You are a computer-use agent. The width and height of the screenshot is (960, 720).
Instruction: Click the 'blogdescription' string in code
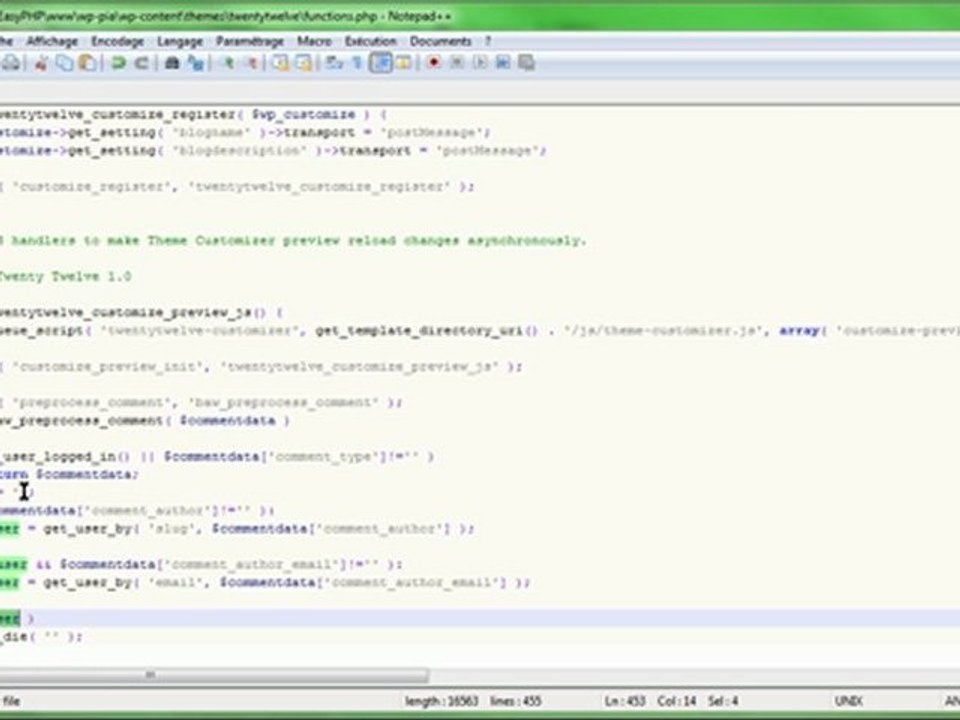239,151
